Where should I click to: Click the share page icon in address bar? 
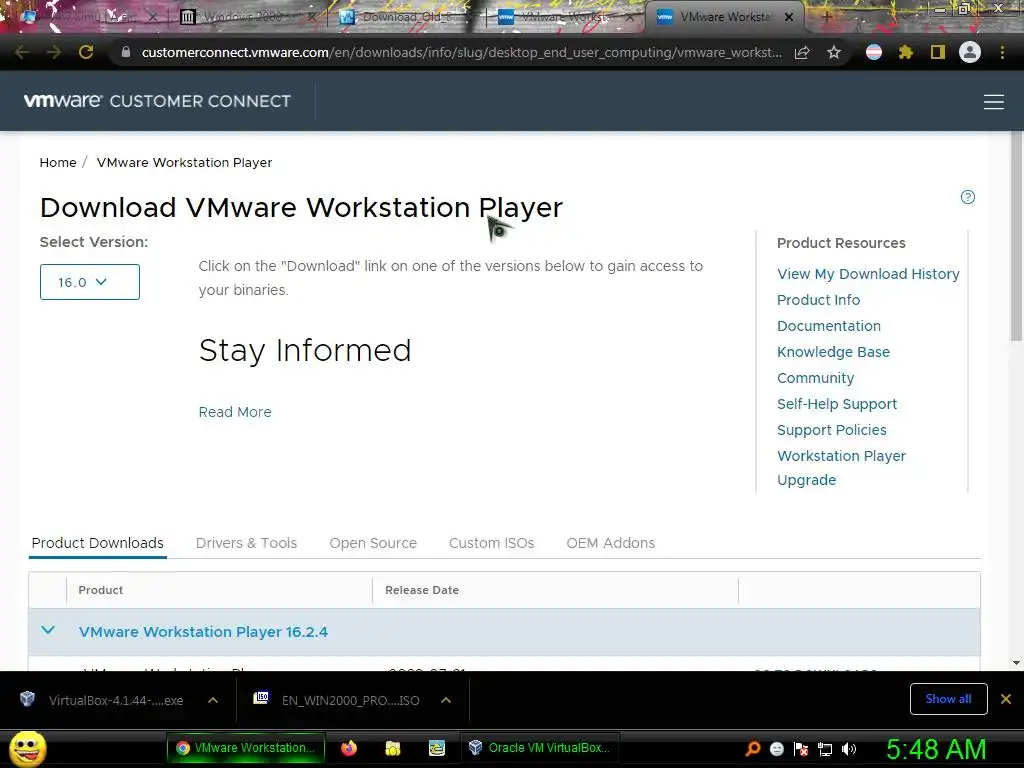(802, 52)
